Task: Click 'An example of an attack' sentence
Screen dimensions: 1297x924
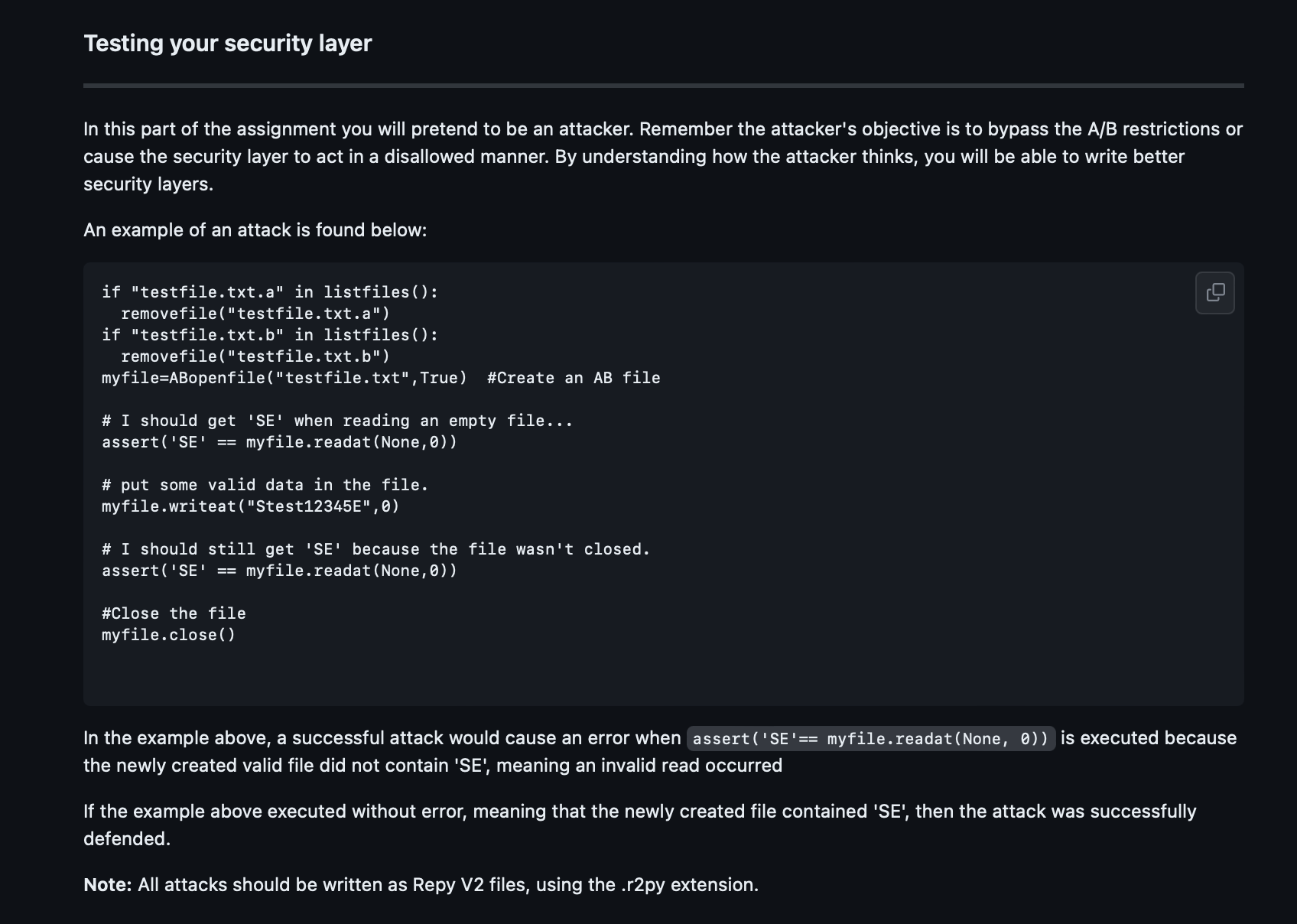Action: click(x=255, y=230)
